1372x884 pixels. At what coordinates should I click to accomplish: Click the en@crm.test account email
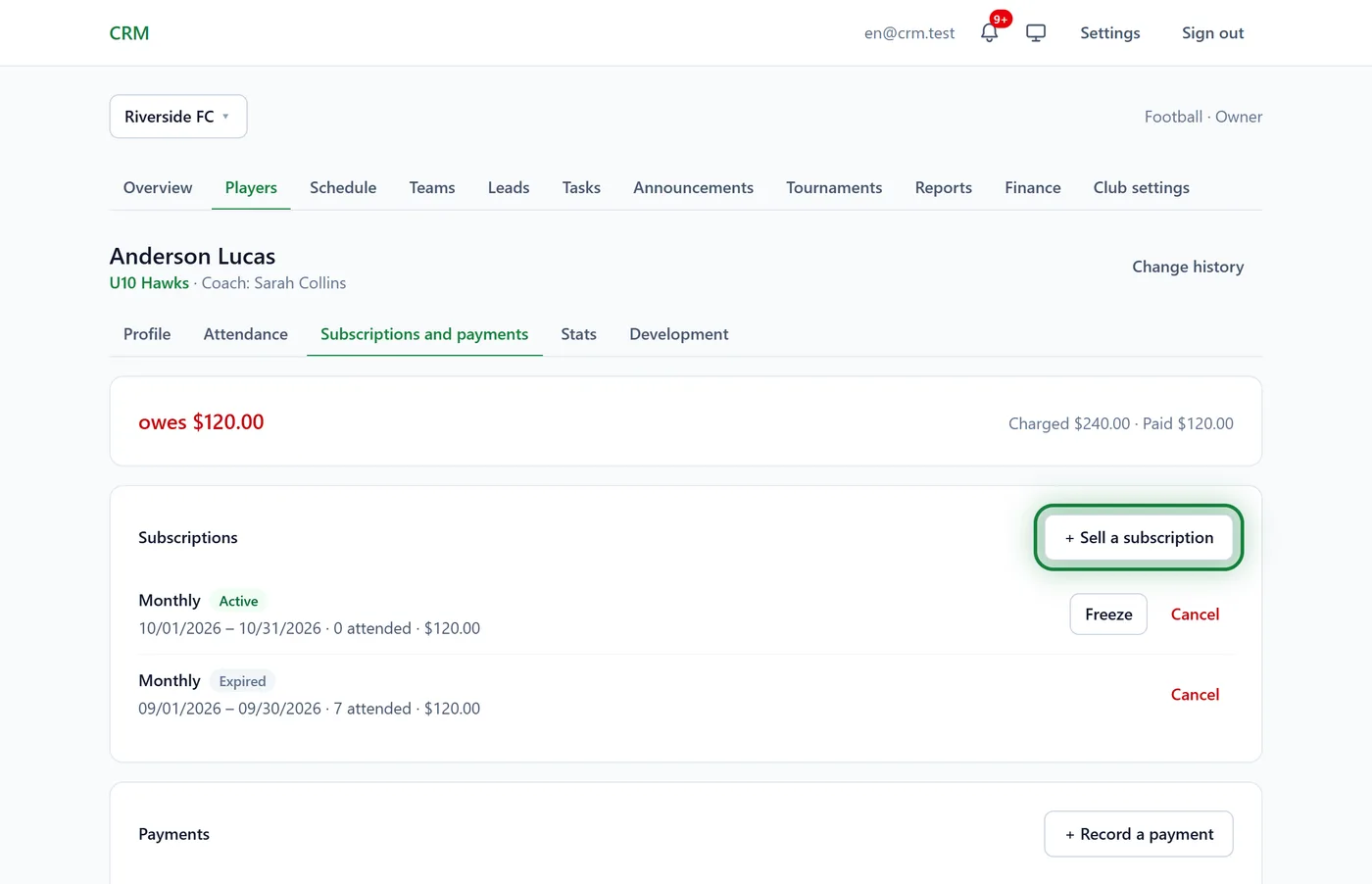click(909, 33)
